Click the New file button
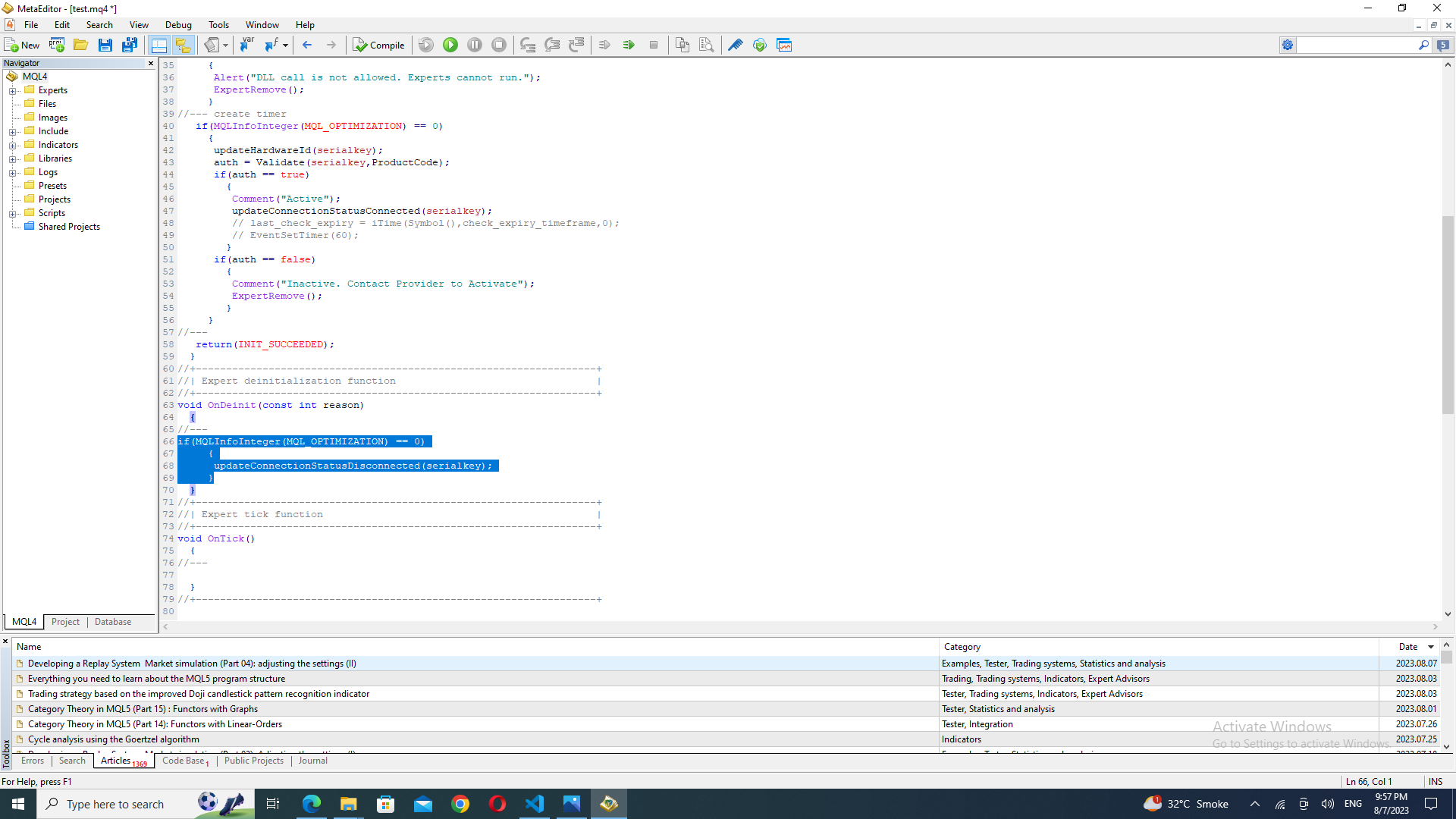This screenshot has width=1456, height=819. [x=22, y=45]
